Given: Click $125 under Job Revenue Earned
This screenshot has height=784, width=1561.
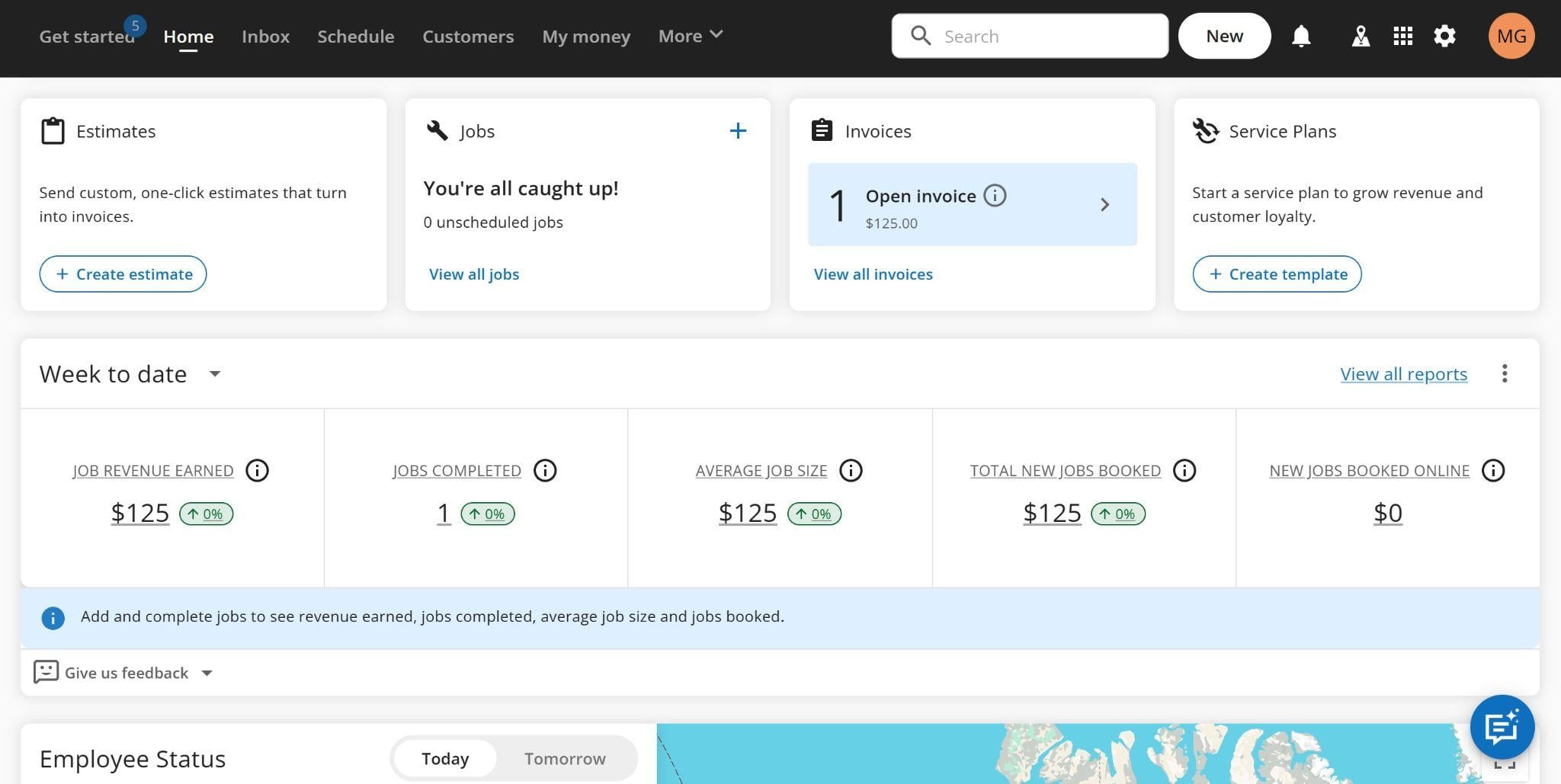Looking at the screenshot, I should point(140,514).
